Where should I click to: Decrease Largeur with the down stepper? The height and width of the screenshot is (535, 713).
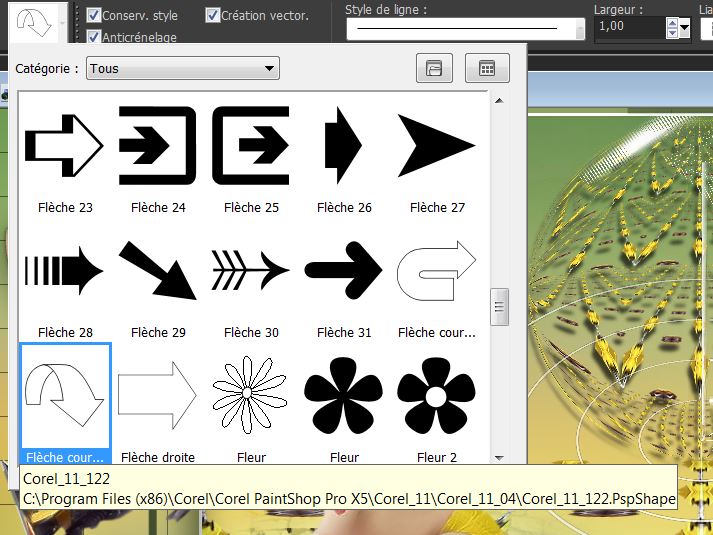pyautogui.click(x=673, y=33)
